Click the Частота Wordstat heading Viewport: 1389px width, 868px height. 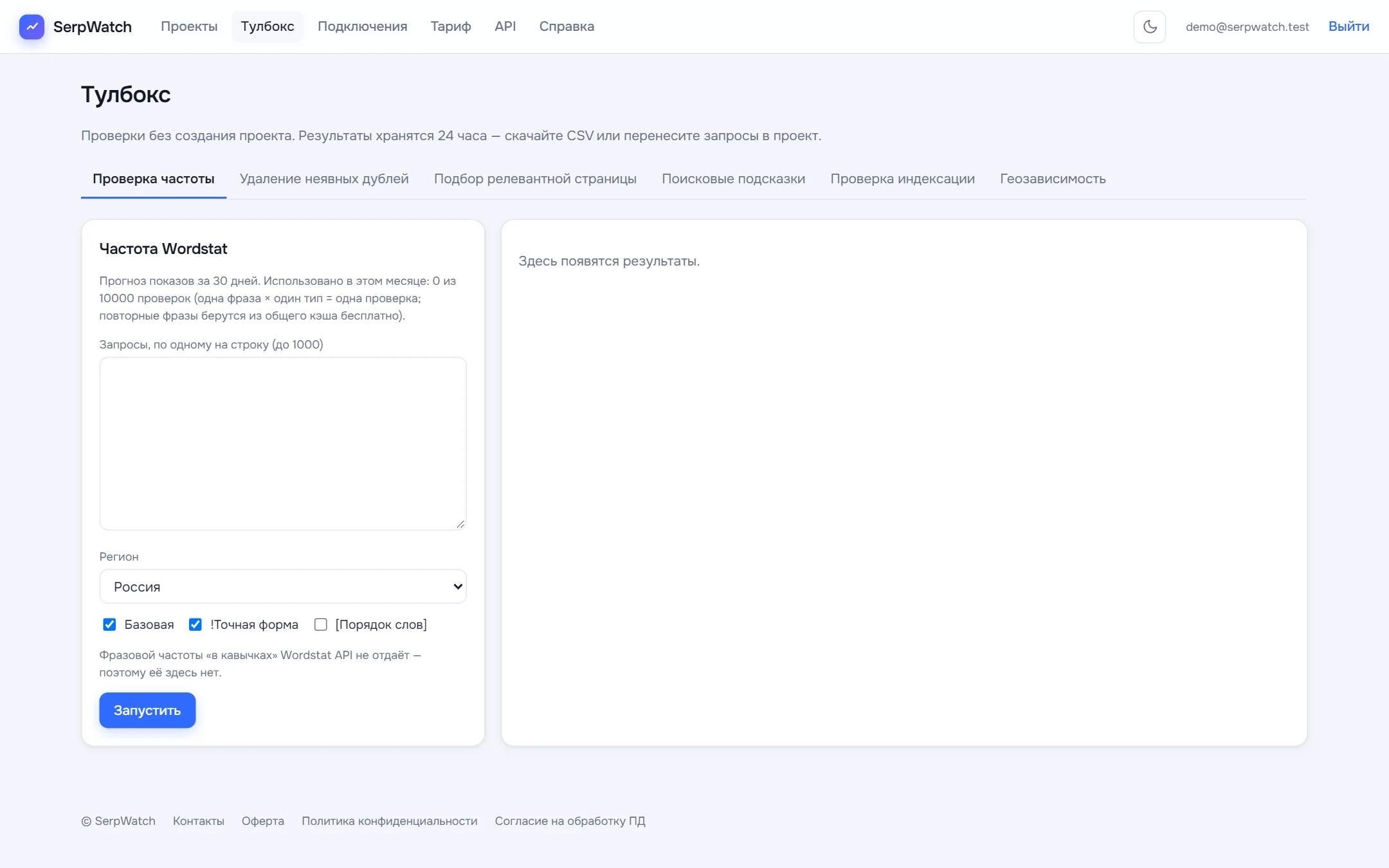click(163, 249)
